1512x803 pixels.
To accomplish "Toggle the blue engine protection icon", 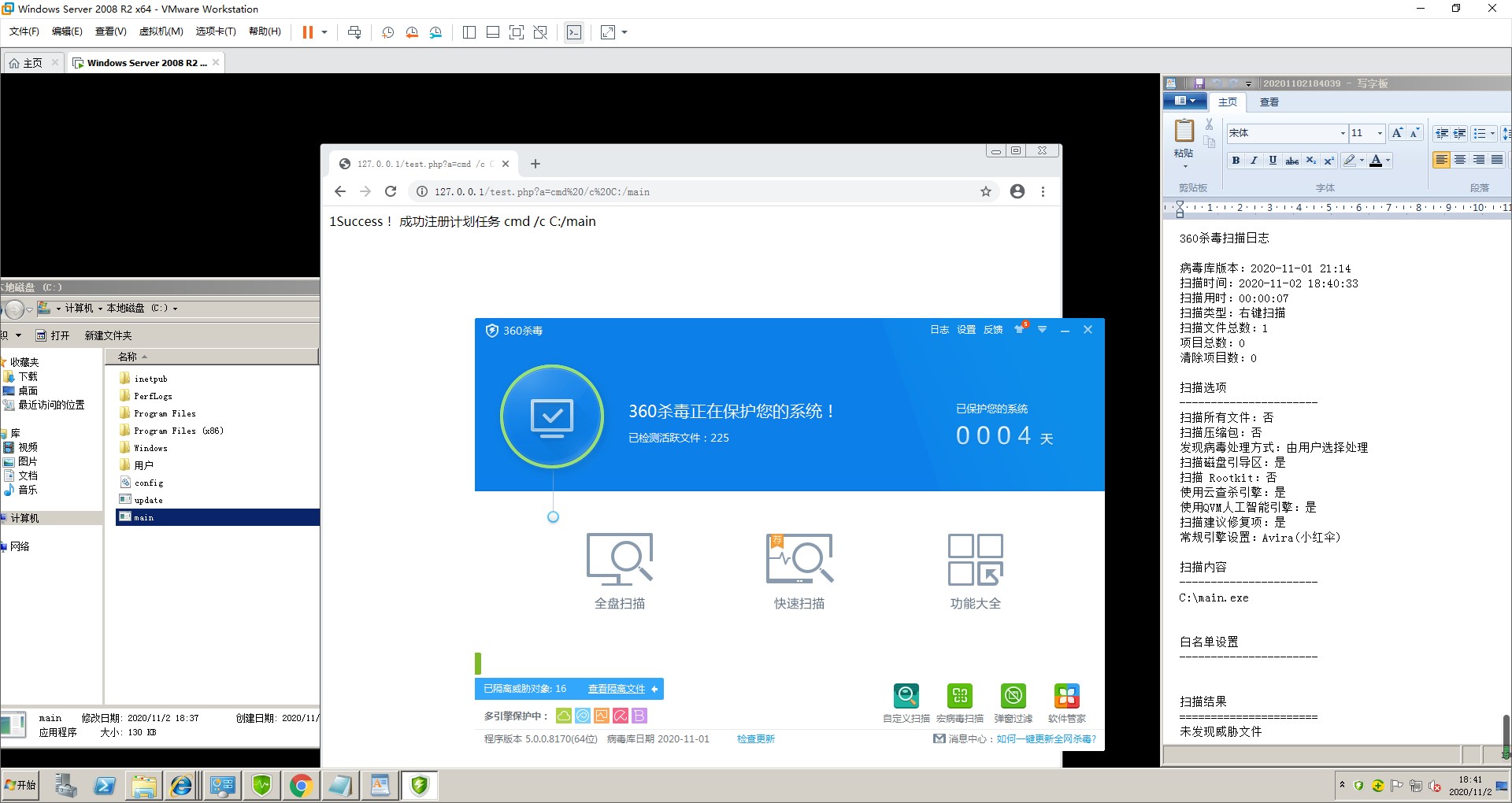I will (583, 716).
